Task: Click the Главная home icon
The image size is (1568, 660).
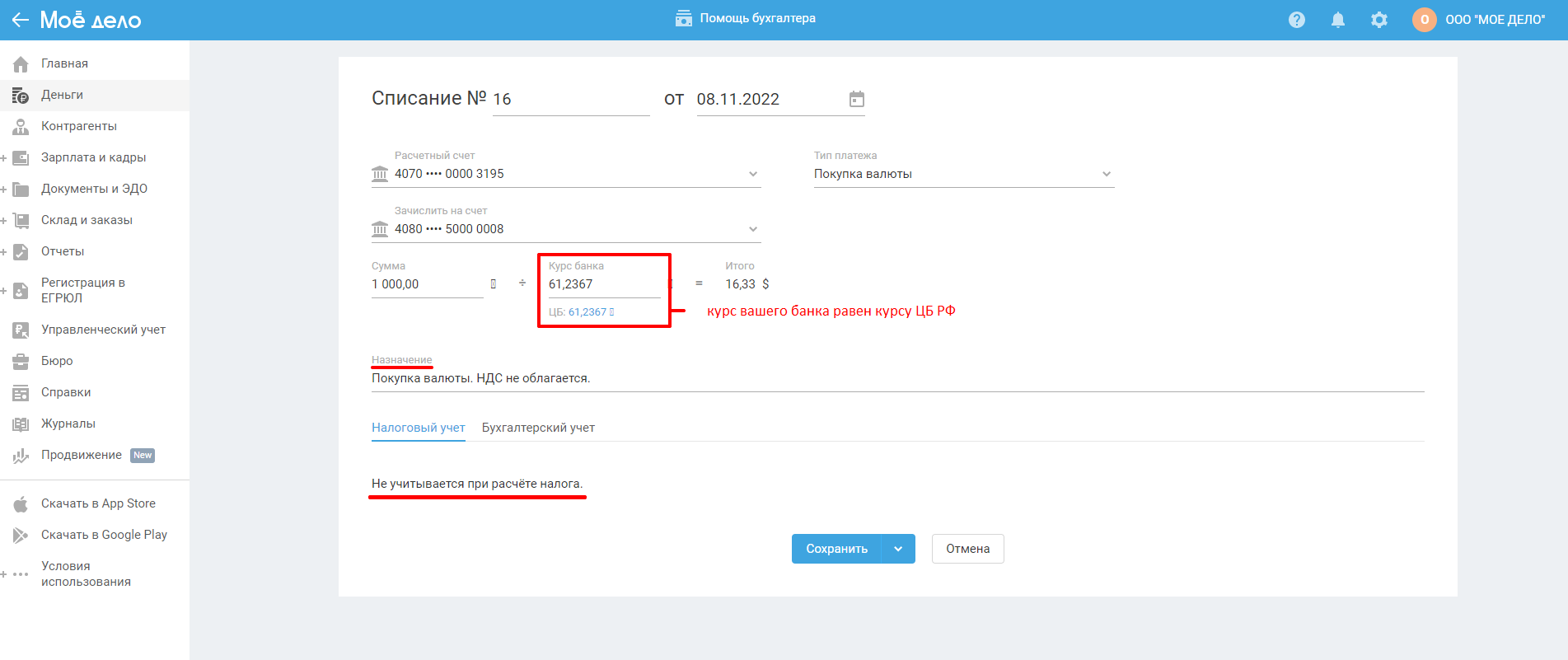Action: (x=21, y=63)
